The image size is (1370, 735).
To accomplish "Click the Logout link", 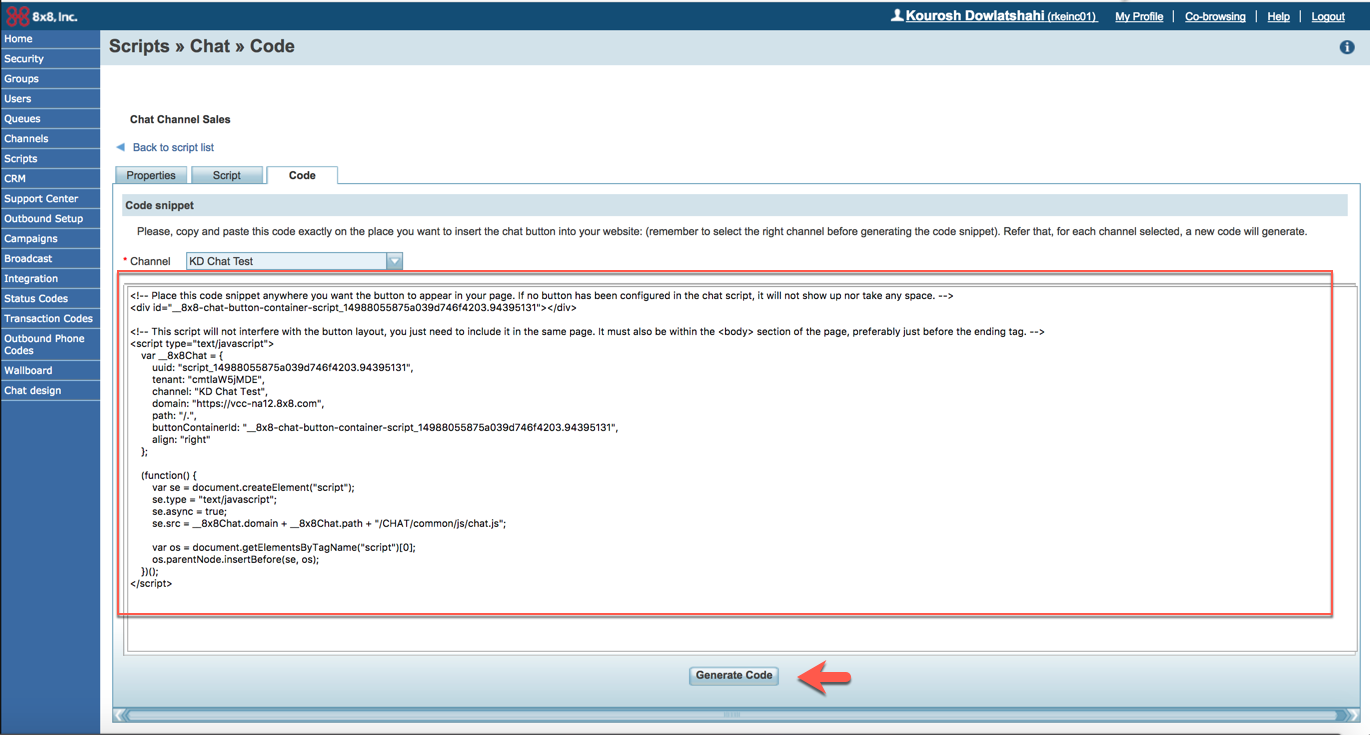I will 1328,17.
